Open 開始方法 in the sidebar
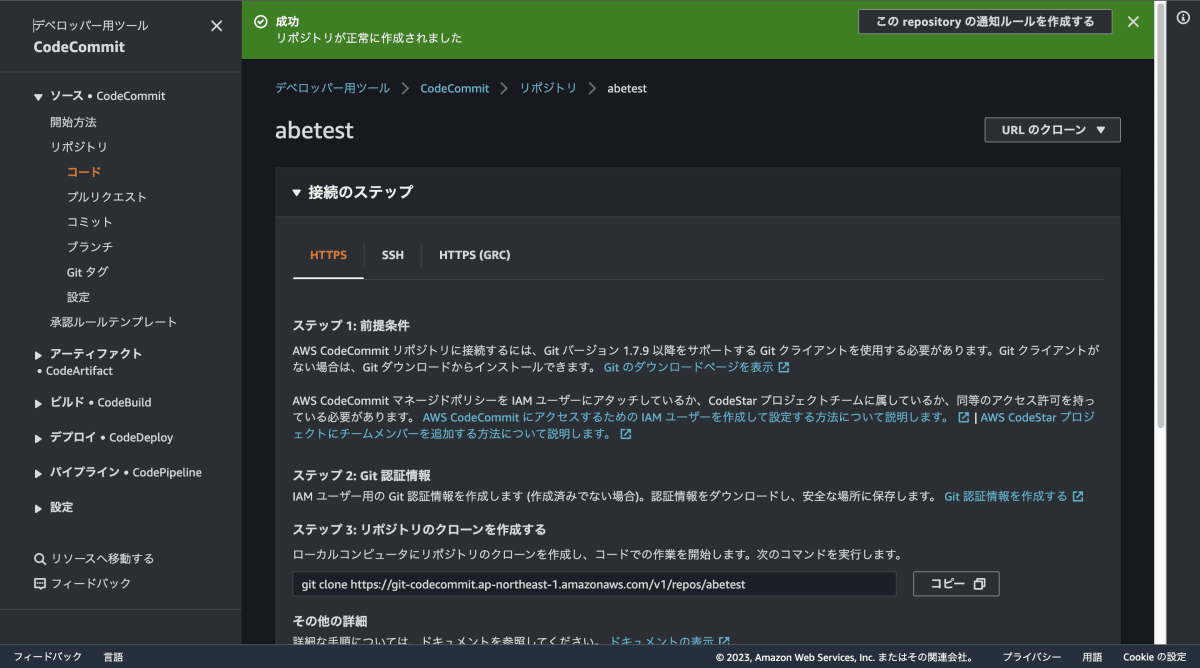 point(73,122)
